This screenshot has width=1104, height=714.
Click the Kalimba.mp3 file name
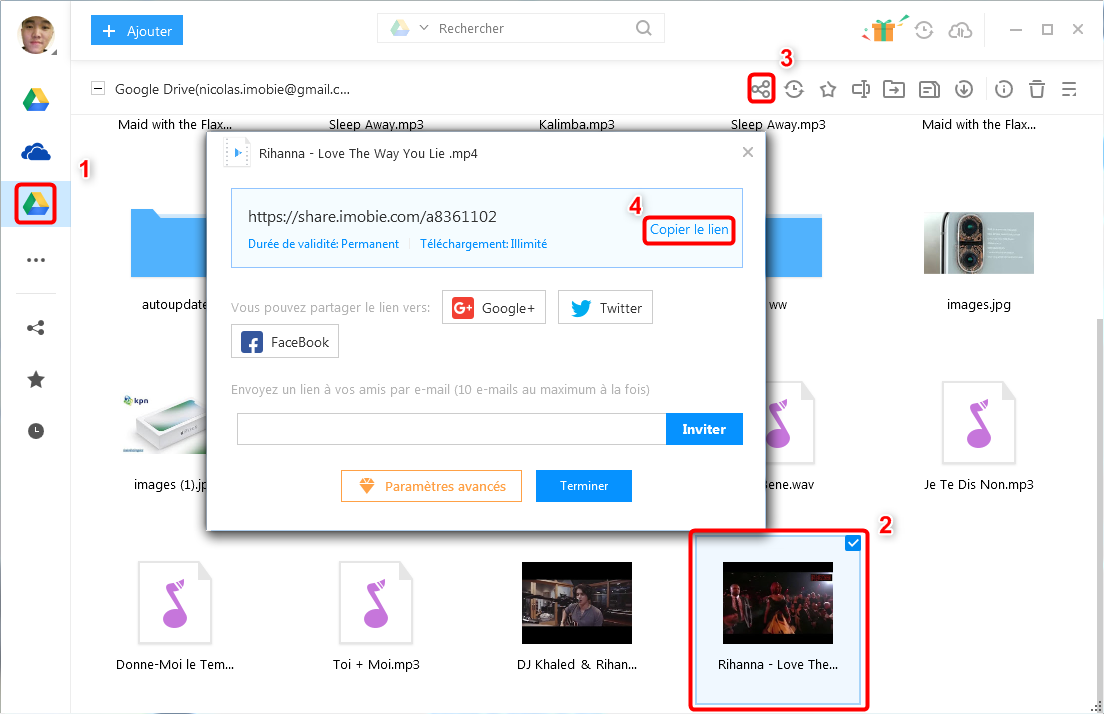577,125
